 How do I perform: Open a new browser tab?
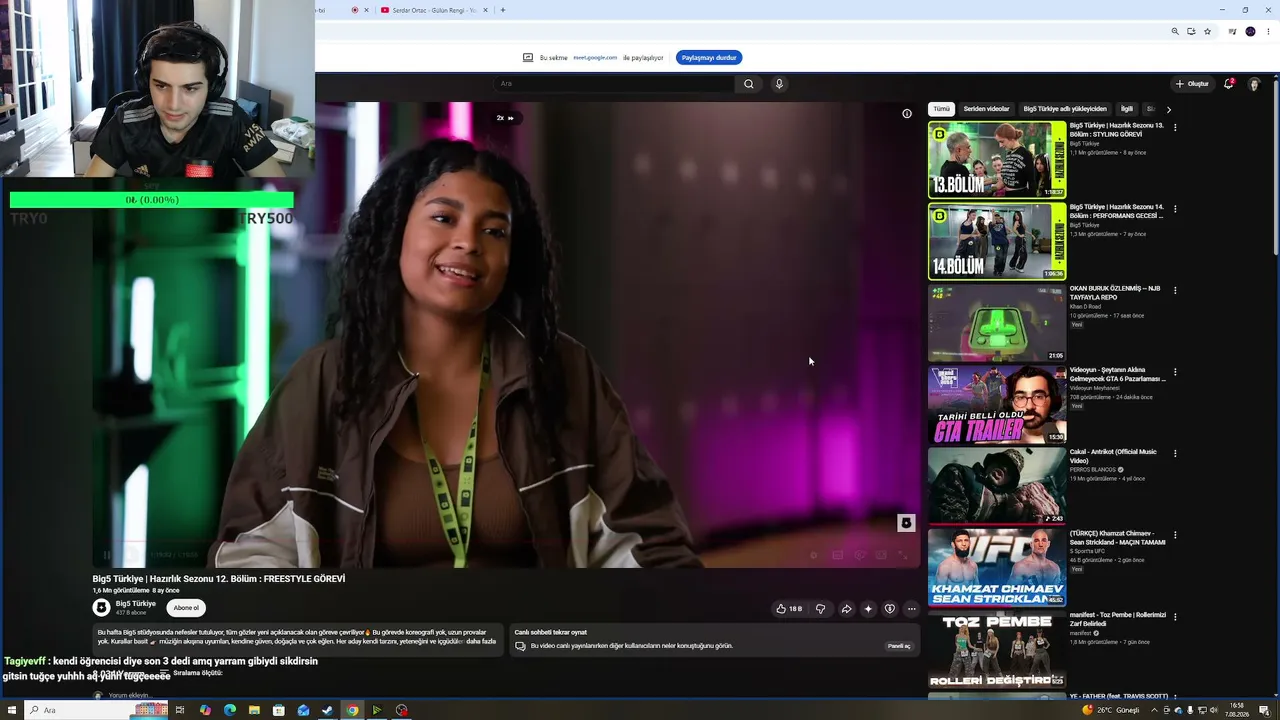point(502,10)
